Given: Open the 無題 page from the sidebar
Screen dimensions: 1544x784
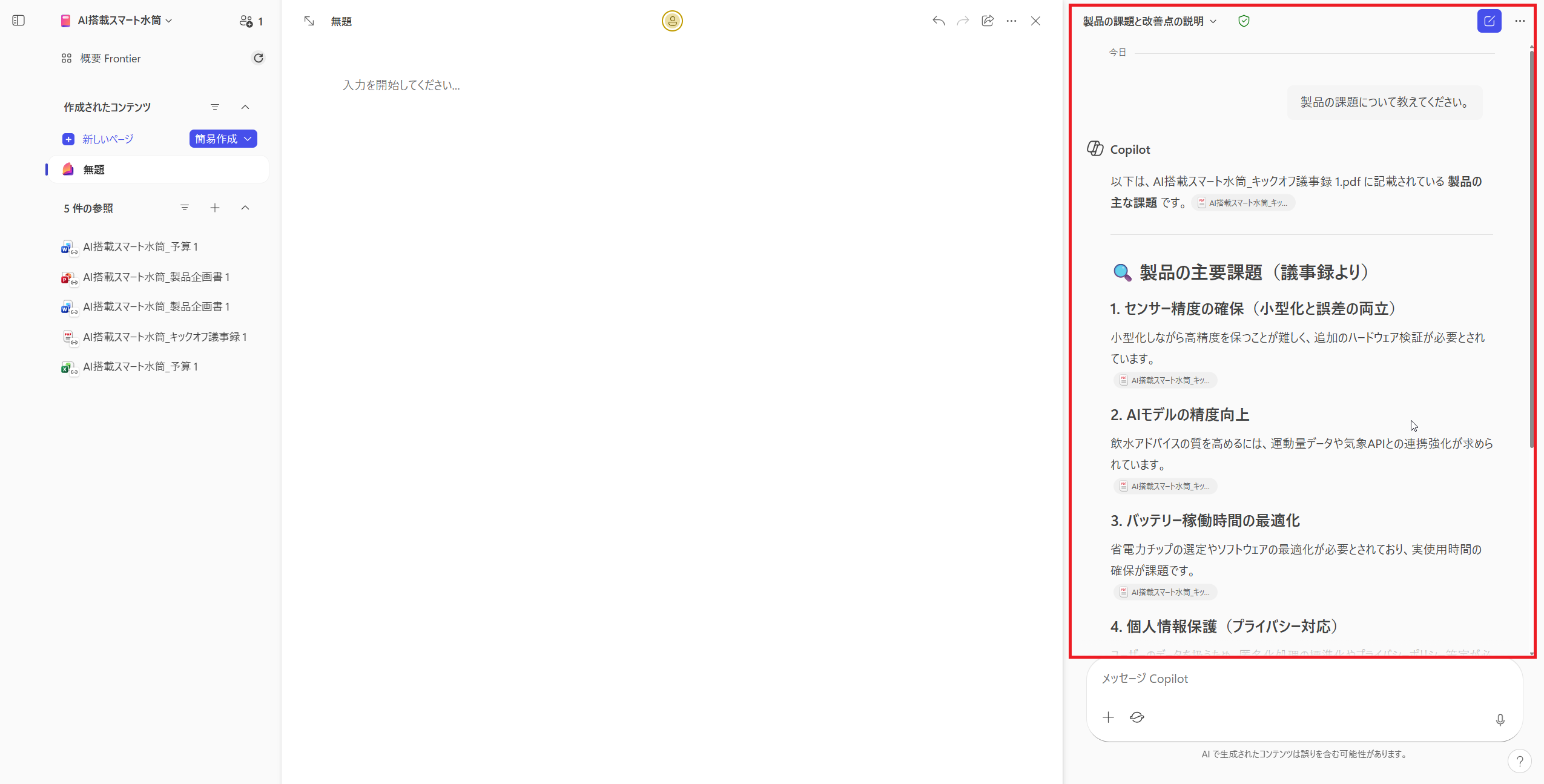Looking at the screenshot, I should point(94,170).
